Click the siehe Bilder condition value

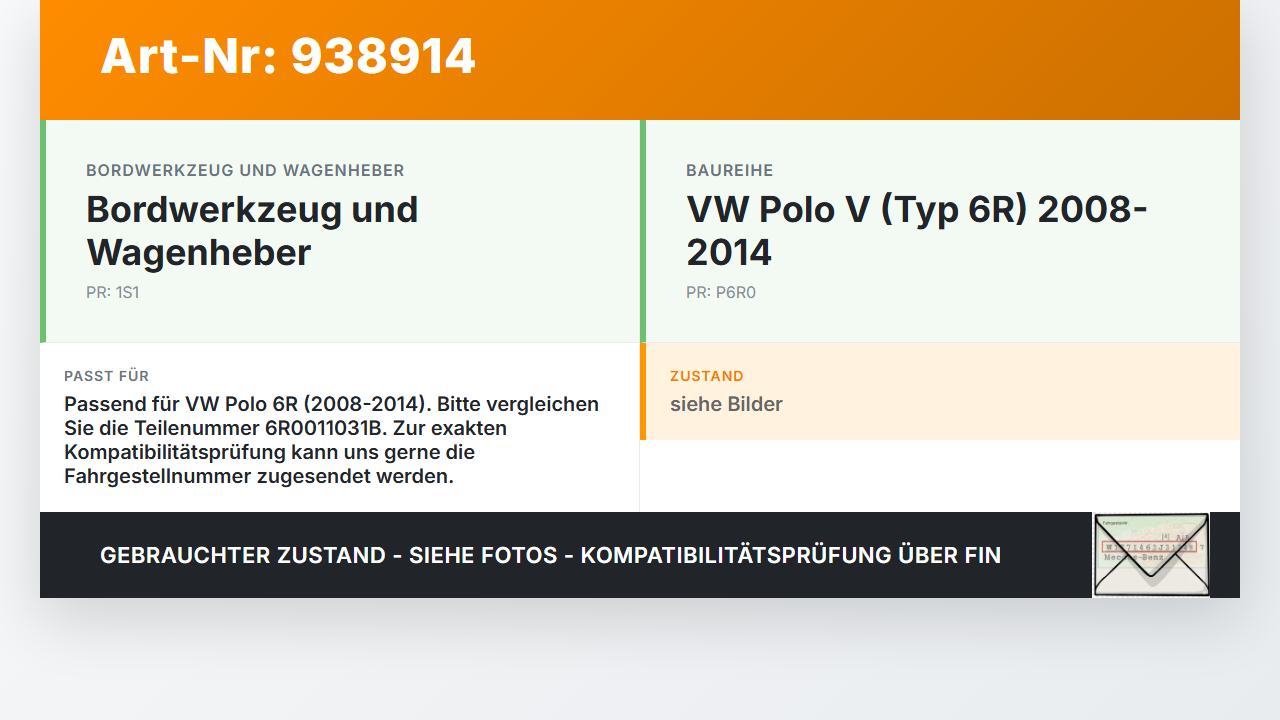pyautogui.click(x=726, y=404)
